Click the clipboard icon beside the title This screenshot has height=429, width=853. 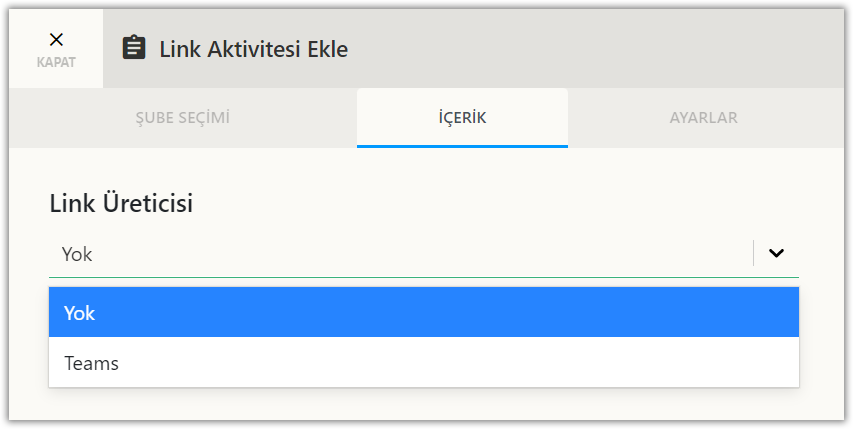tap(134, 48)
